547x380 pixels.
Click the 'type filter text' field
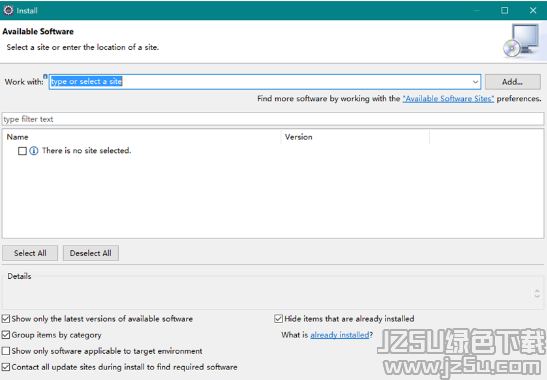273,119
